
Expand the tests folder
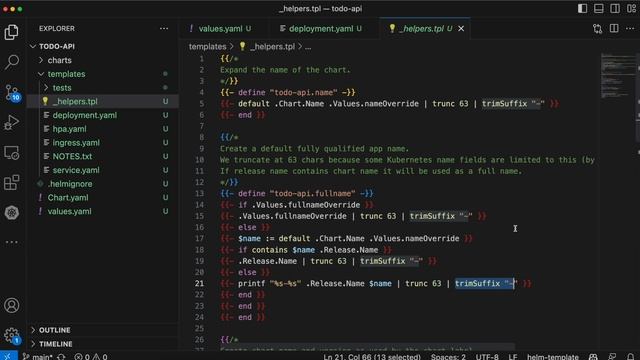(103, 88)
